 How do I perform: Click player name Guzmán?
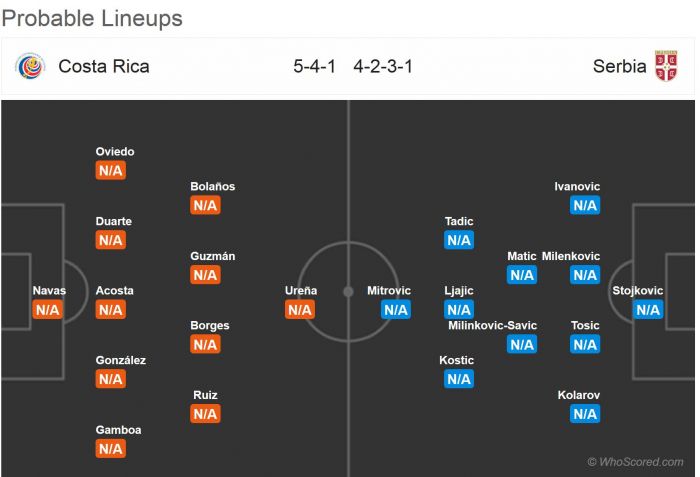[212, 256]
